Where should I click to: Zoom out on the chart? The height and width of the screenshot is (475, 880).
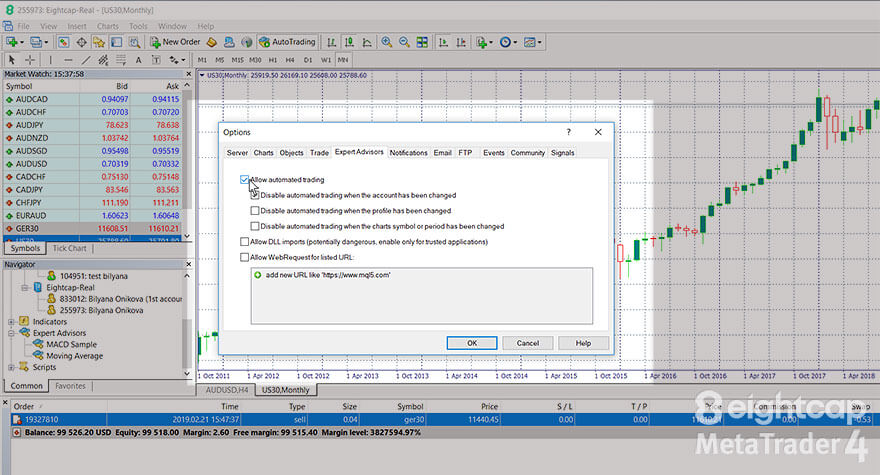click(x=404, y=42)
